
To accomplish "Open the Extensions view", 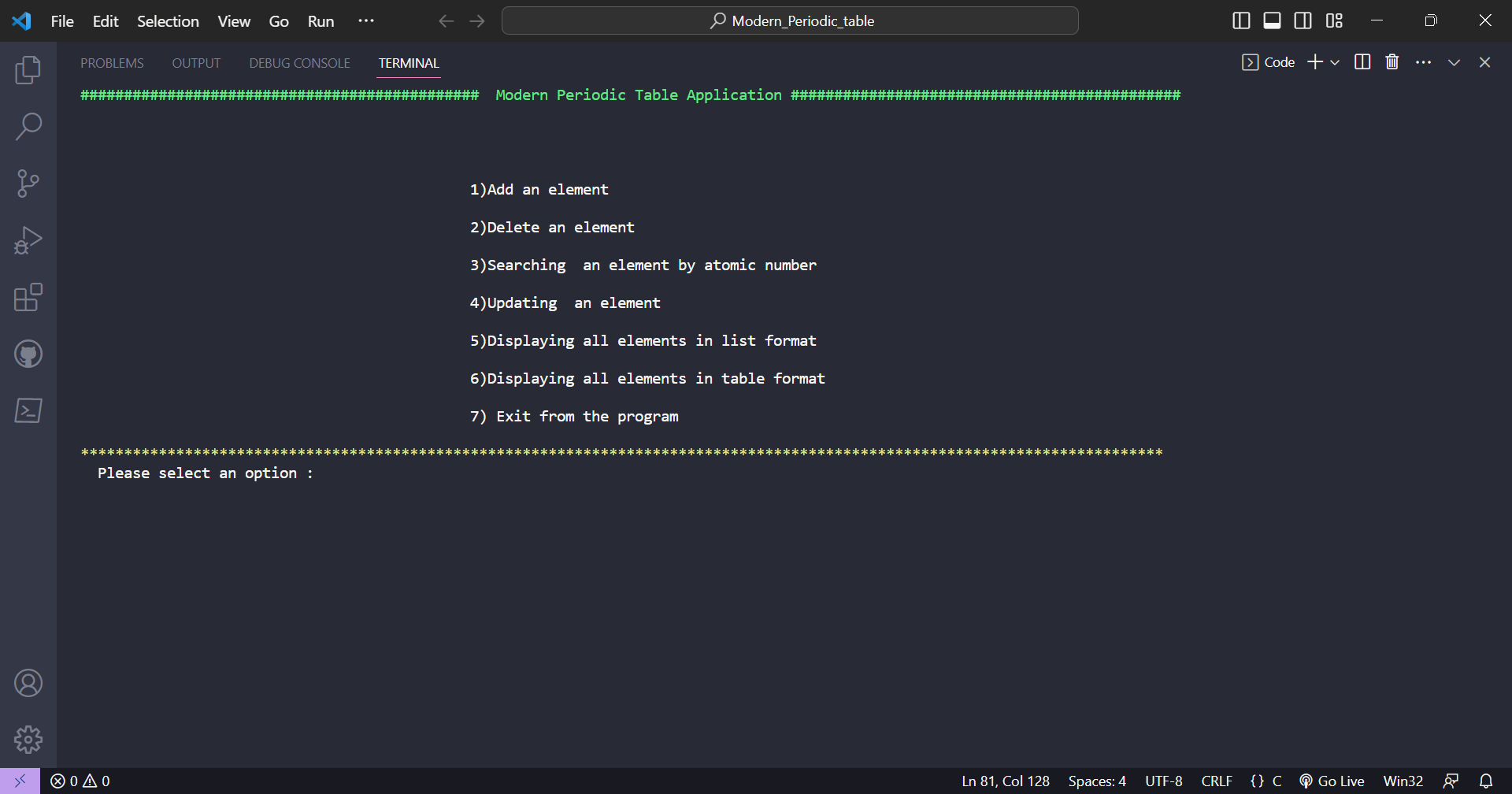I will [28, 297].
